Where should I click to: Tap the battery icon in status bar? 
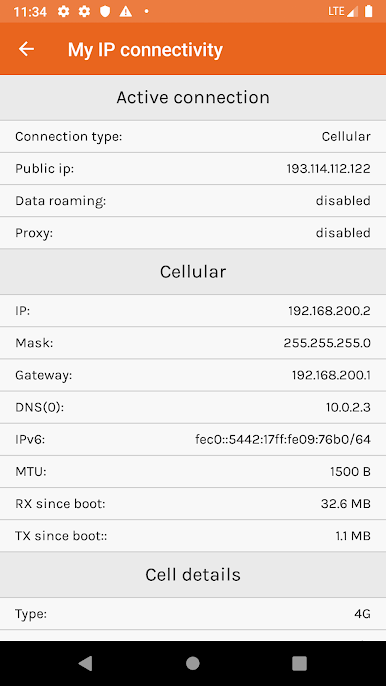pos(368,11)
